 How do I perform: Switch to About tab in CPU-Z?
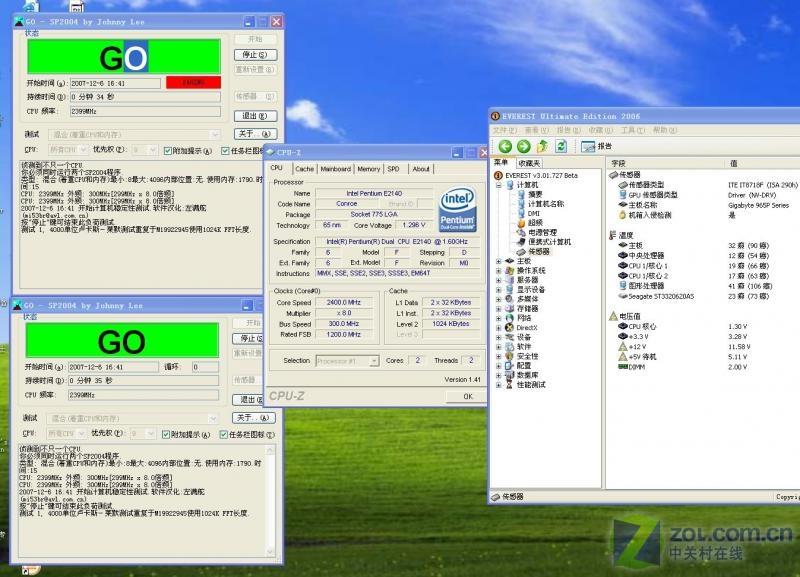[x=421, y=169]
